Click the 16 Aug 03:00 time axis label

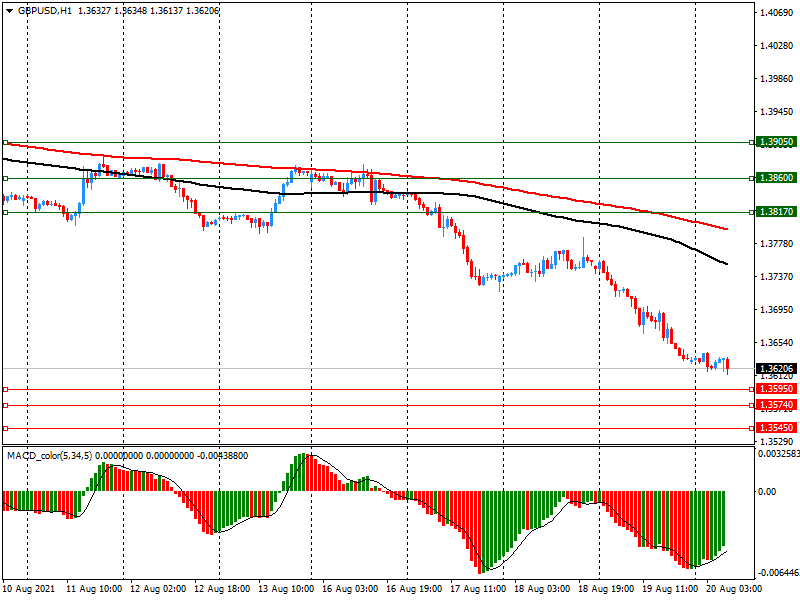tap(350, 589)
